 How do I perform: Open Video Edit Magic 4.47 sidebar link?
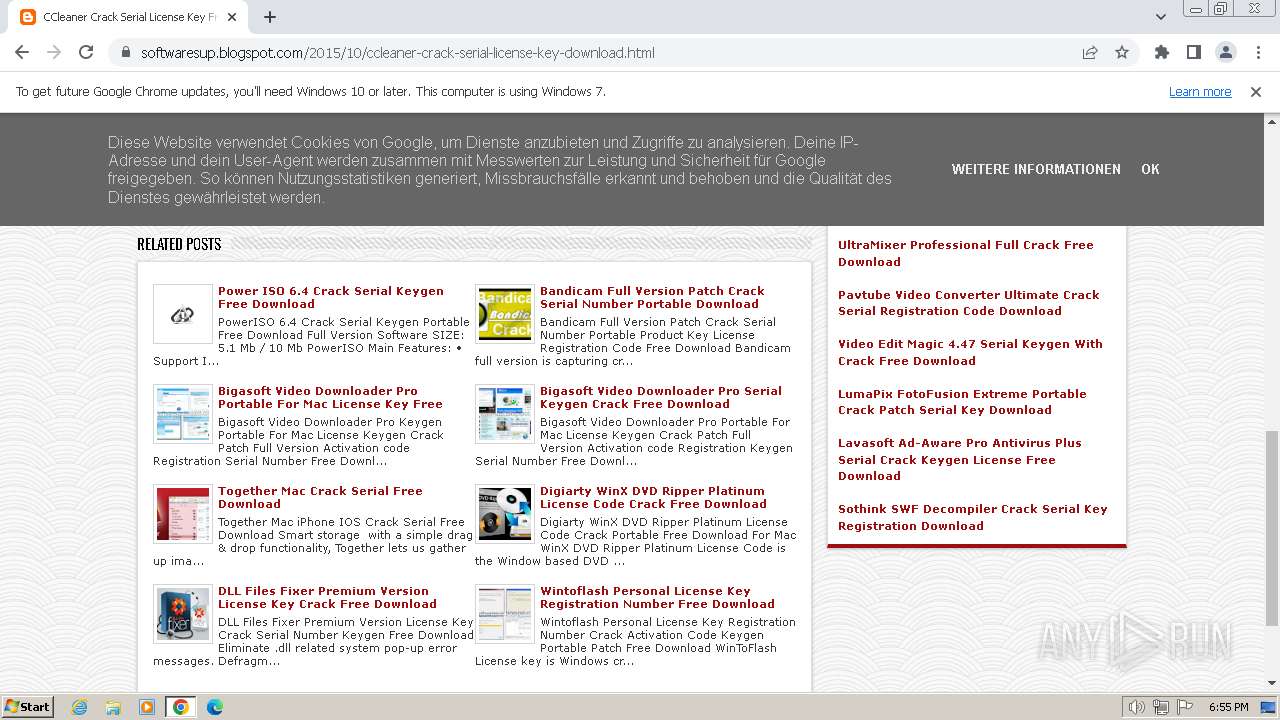pyautogui.click(x=970, y=352)
